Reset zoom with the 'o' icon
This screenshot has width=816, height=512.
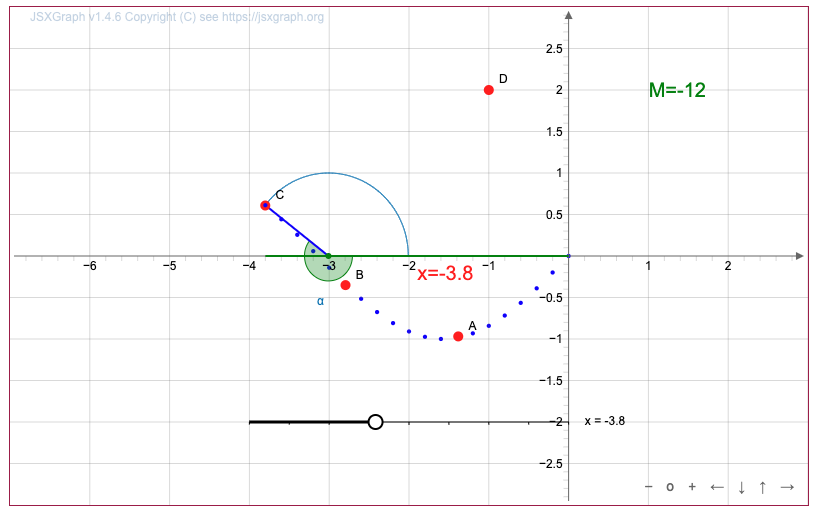pos(670,487)
